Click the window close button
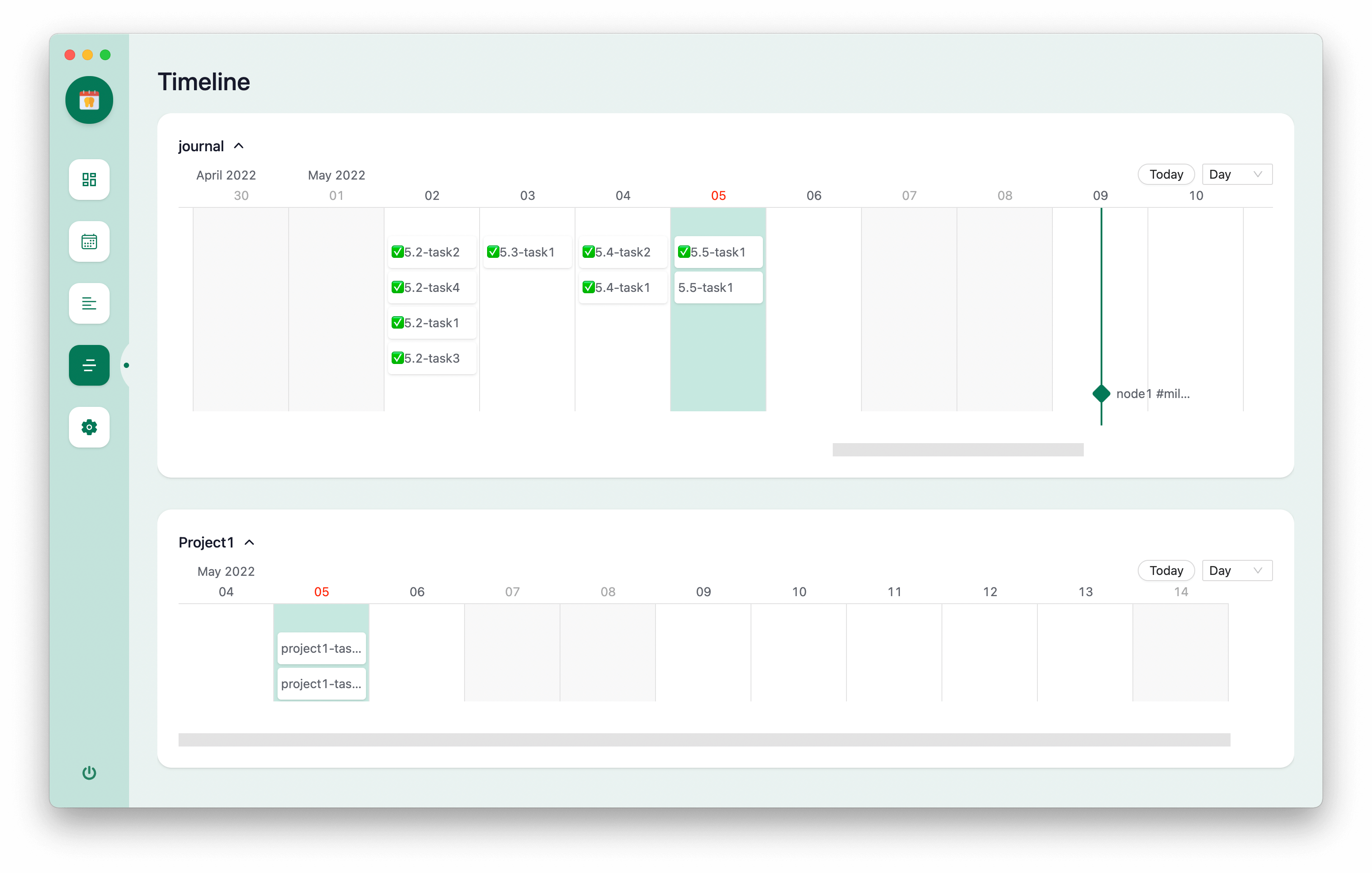This screenshot has height=873, width=1372. click(70, 55)
